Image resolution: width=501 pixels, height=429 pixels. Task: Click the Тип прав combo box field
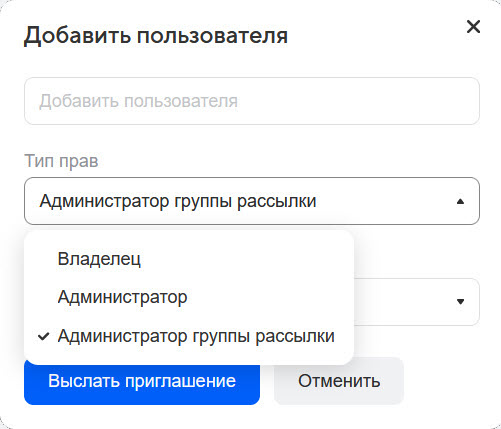[252, 201]
